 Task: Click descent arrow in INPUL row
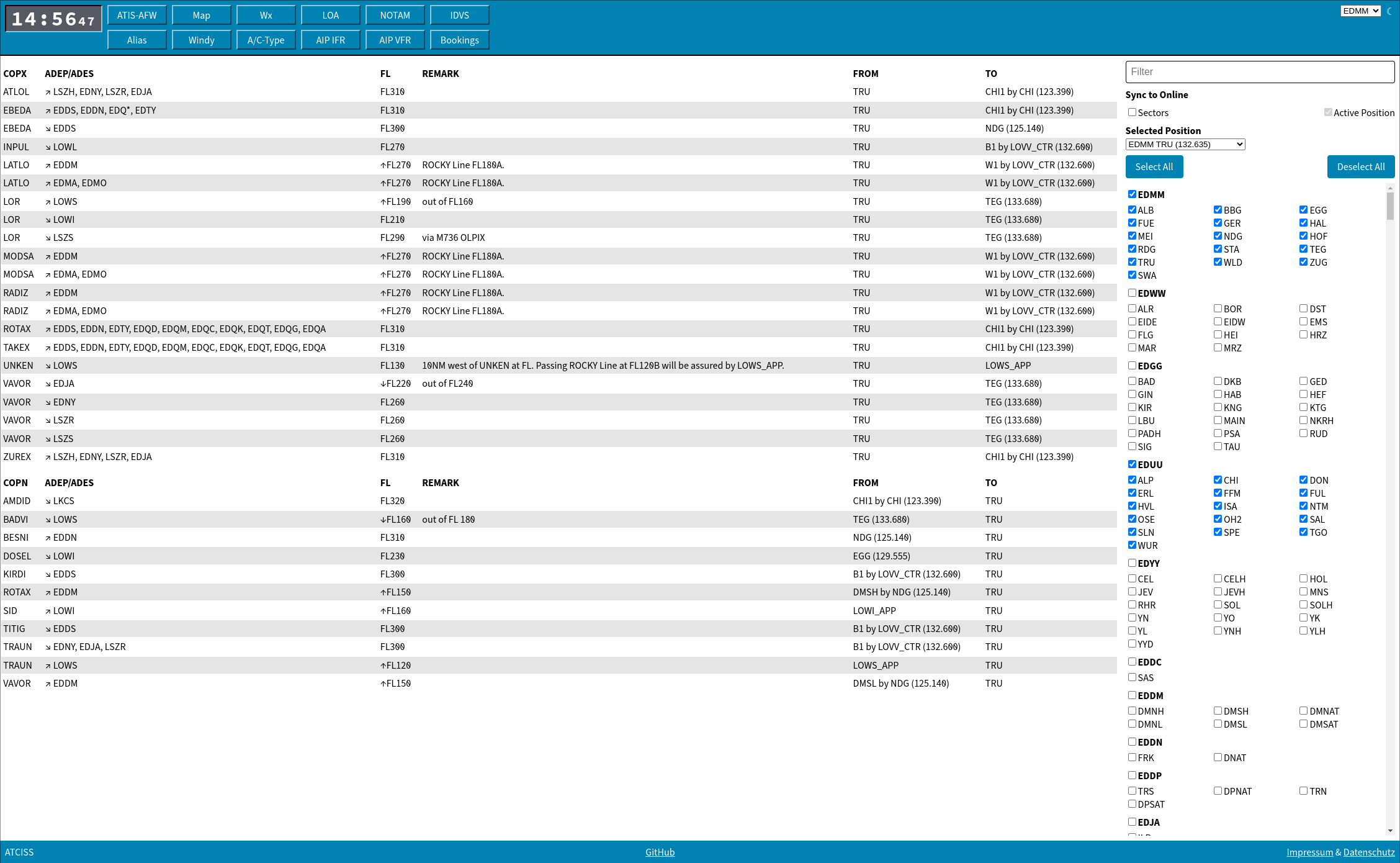48,148
